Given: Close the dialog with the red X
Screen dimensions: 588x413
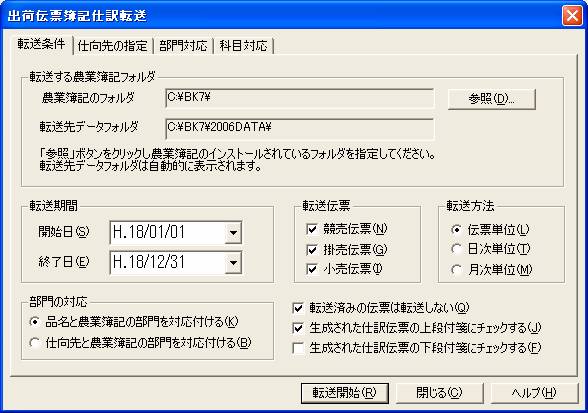Looking at the screenshot, I should (572, 16).
